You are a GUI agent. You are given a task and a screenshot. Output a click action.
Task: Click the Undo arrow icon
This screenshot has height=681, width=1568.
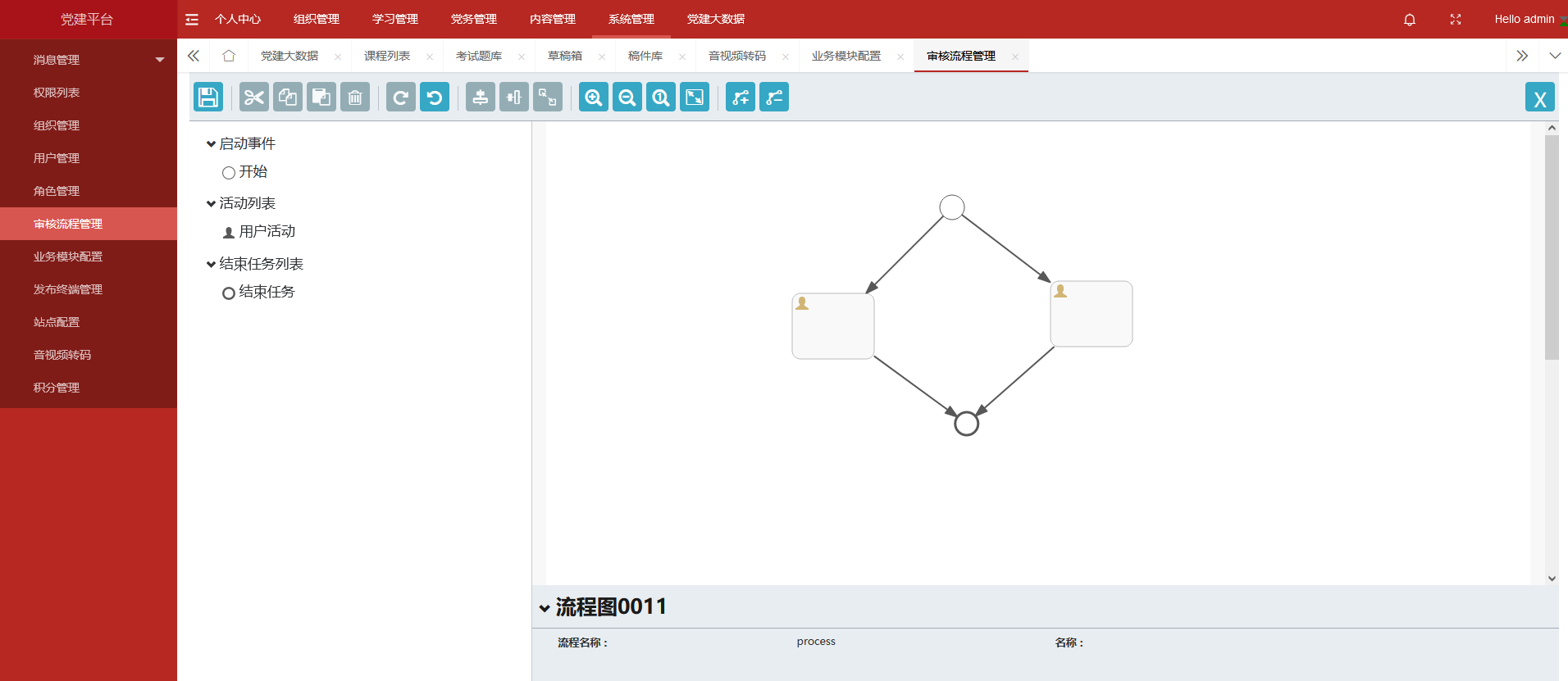[435, 98]
